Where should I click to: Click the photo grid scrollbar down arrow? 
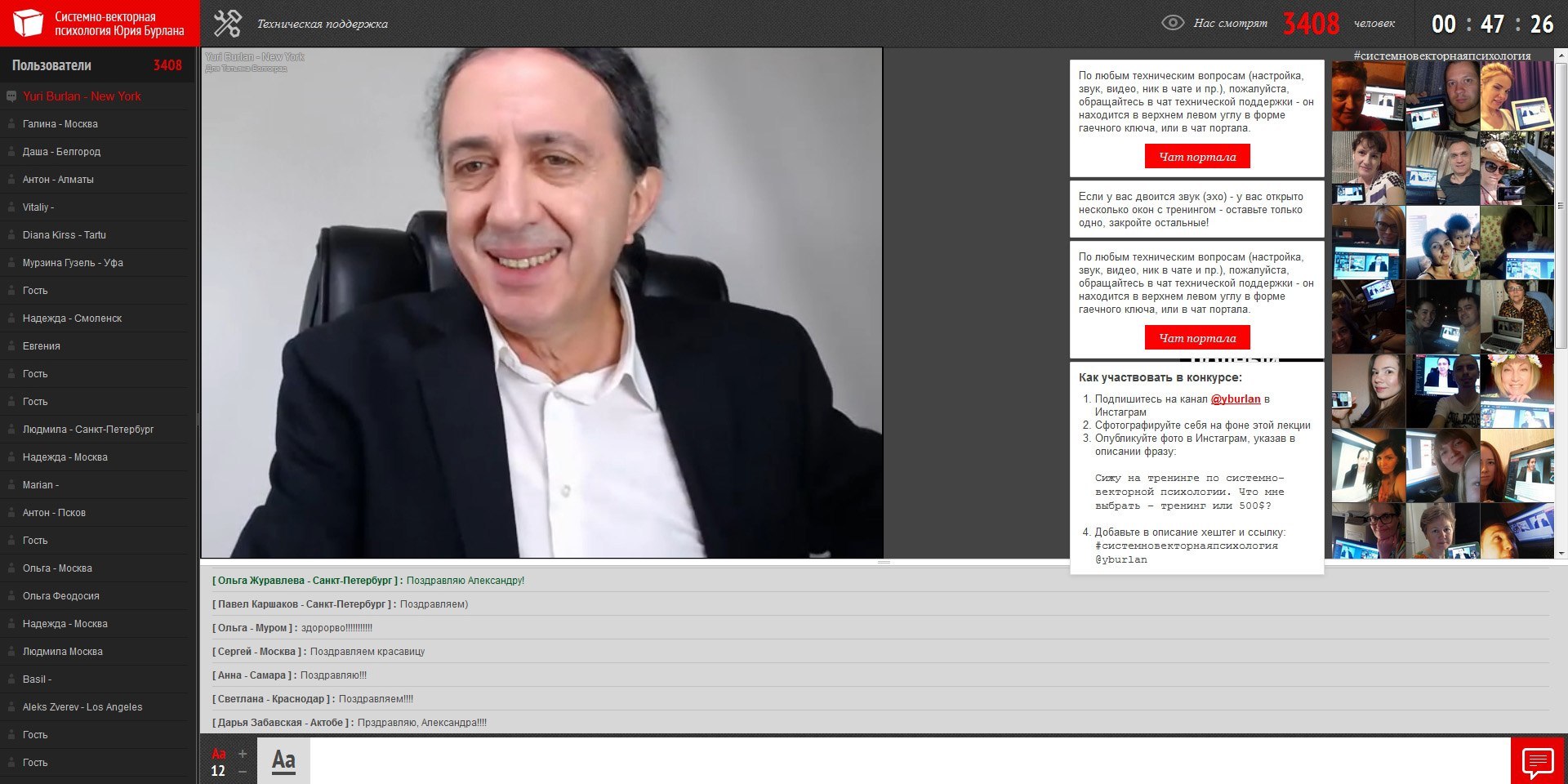click(1561, 554)
